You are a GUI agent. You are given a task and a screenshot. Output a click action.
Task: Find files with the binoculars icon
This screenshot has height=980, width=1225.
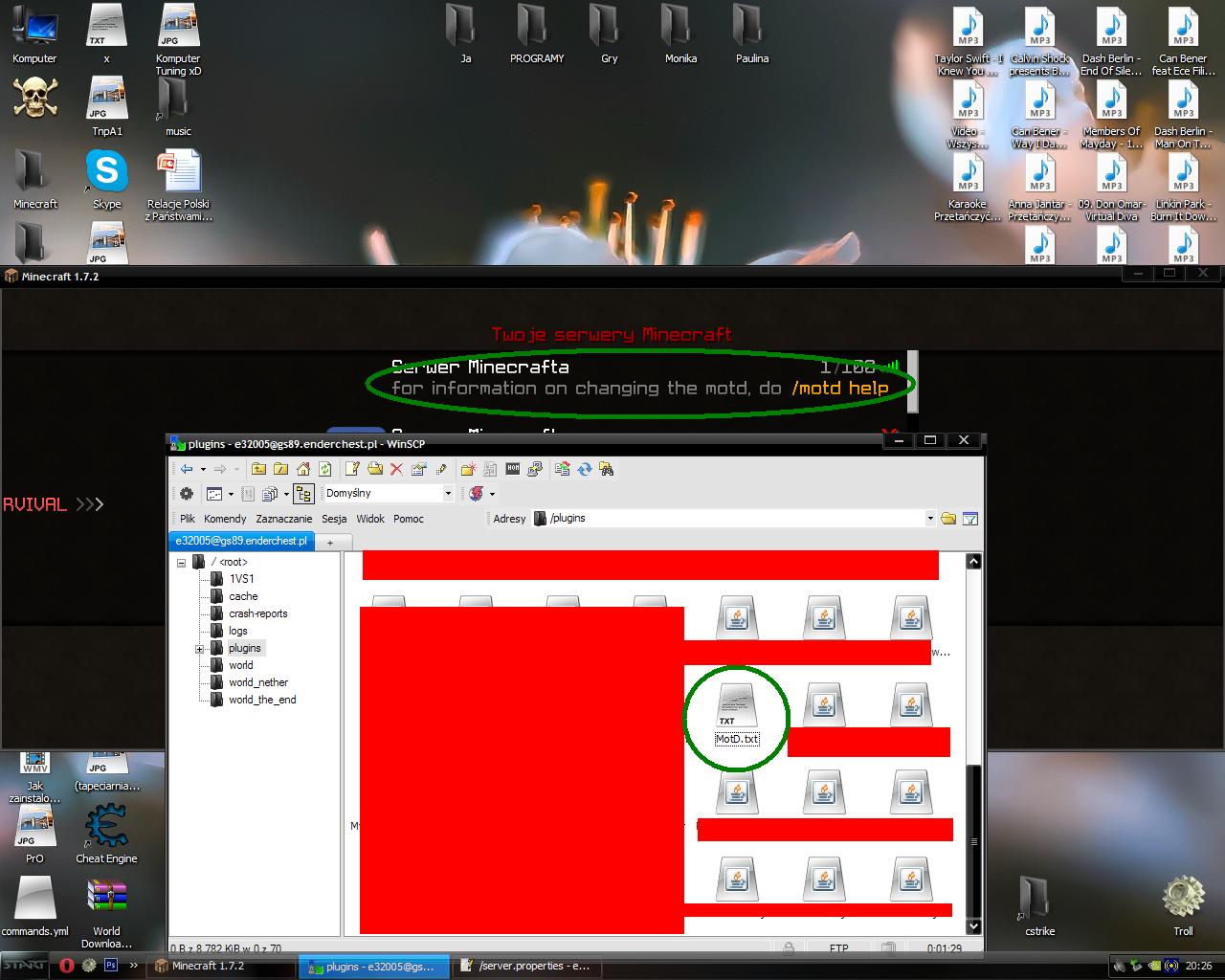pyautogui.click(x=606, y=469)
